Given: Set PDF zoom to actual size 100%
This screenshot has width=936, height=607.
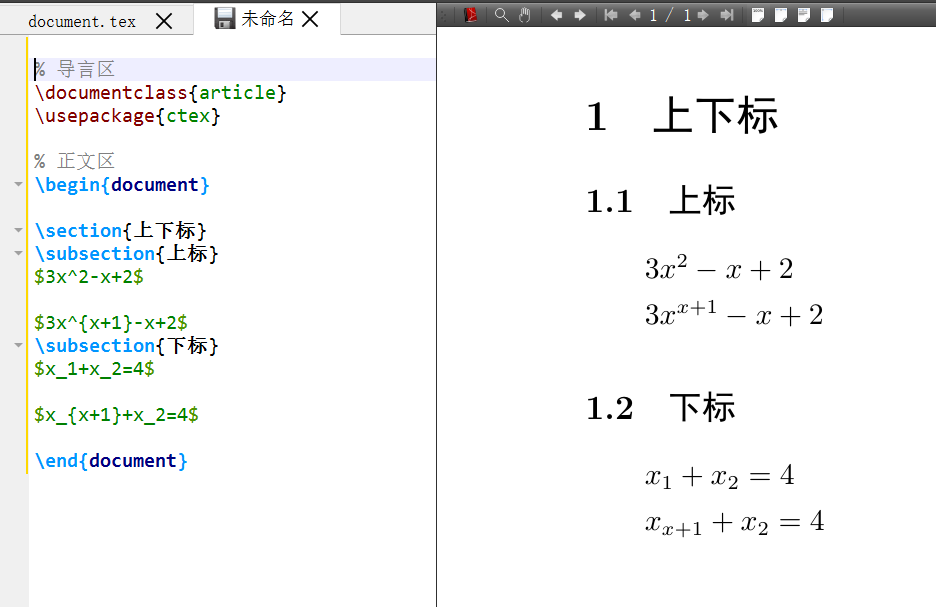Looking at the screenshot, I should coord(758,15).
